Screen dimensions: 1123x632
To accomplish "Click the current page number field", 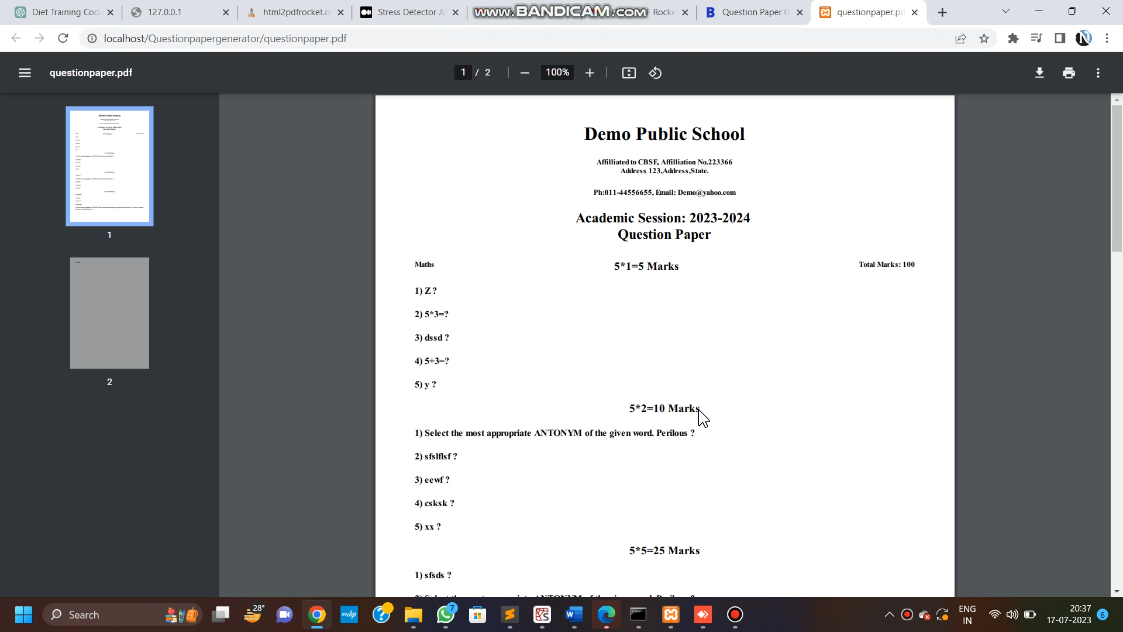I will tap(463, 72).
